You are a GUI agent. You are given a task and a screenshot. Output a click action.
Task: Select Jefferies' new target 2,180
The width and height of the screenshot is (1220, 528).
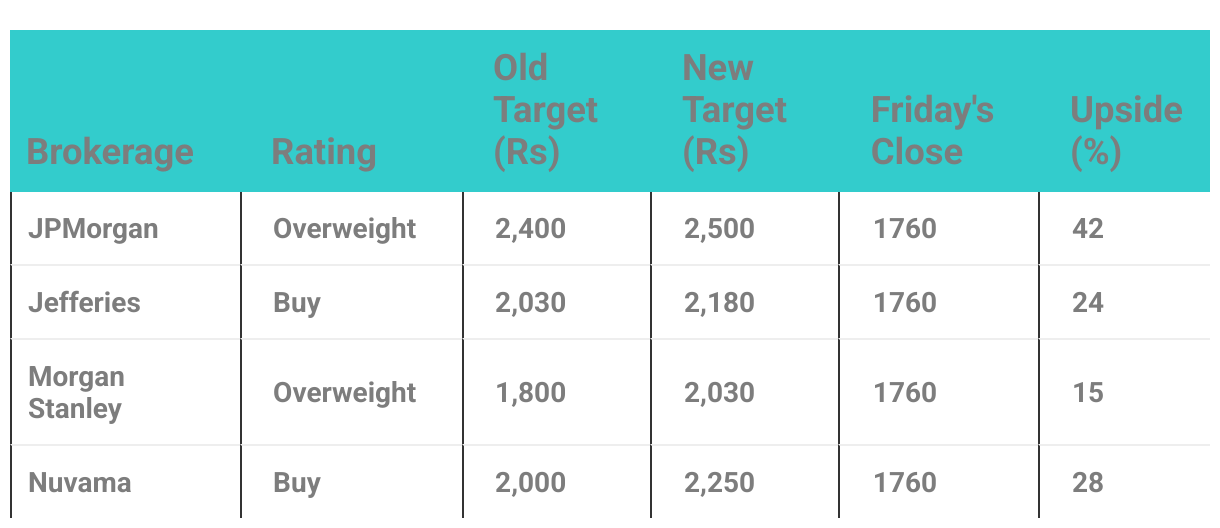click(x=719, y=302)
